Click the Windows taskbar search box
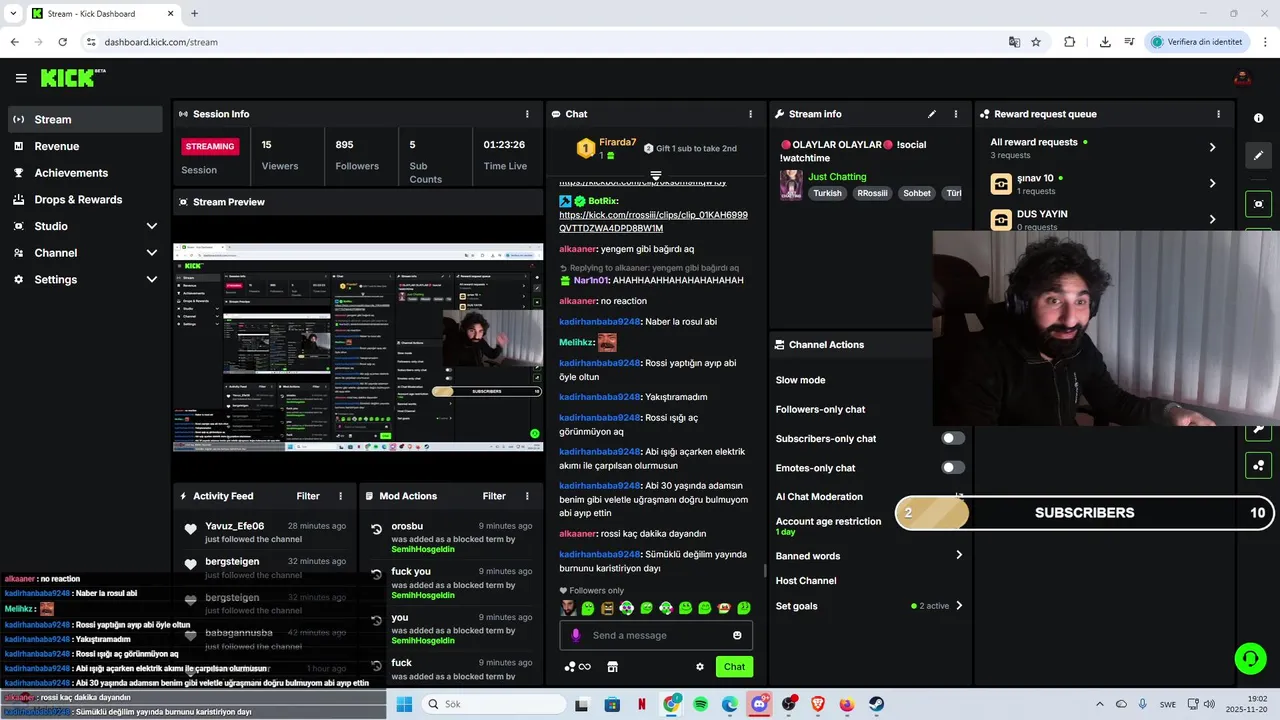 coord(492,704)
